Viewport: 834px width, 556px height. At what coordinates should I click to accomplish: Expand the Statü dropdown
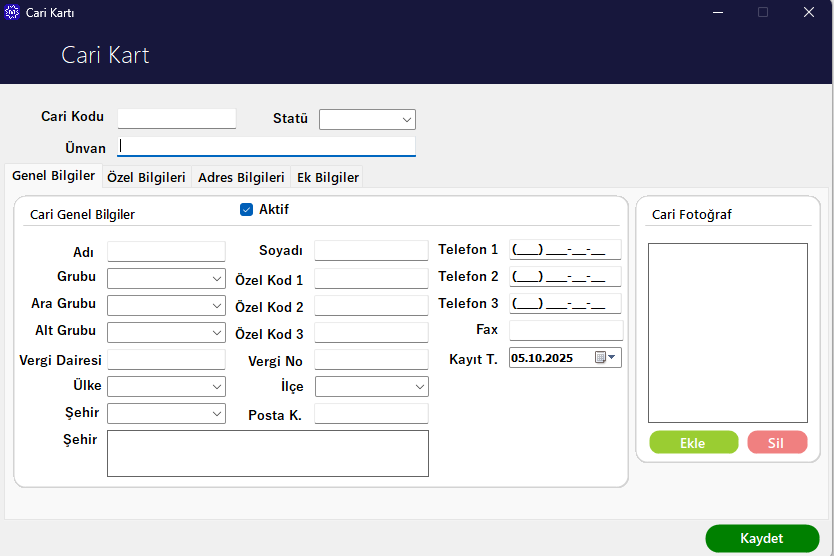click(x=406, y=120)
